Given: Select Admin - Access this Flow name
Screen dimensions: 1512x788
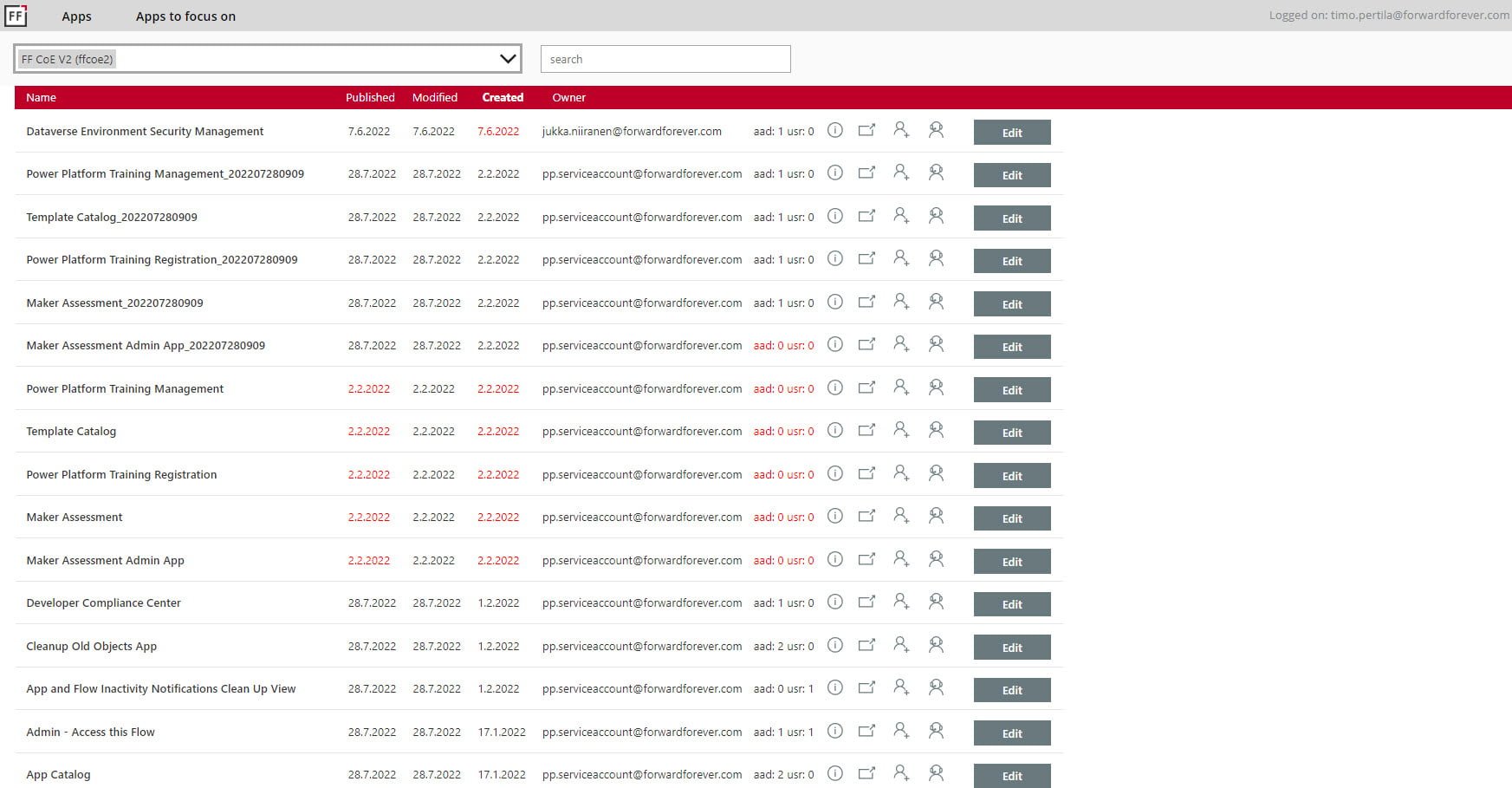Looking at the screenshot, I should (x=90, y=733).
